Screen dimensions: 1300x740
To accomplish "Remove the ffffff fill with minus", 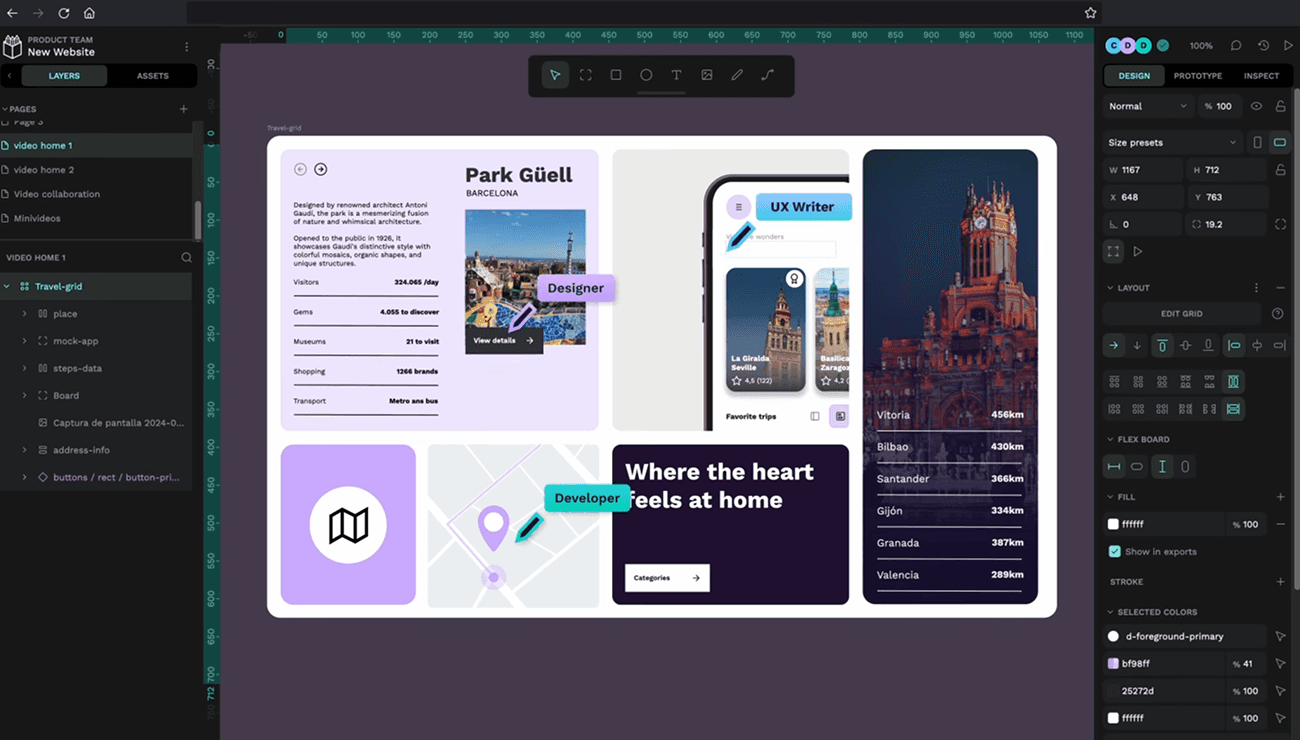I will coord(1280,524).
